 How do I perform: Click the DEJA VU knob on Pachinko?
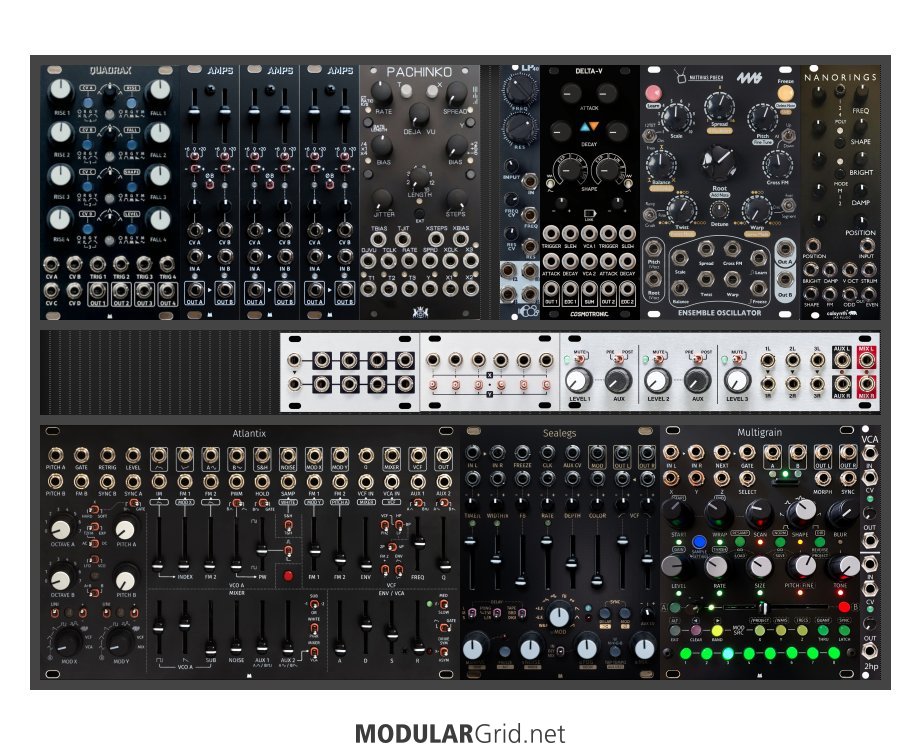419,114
